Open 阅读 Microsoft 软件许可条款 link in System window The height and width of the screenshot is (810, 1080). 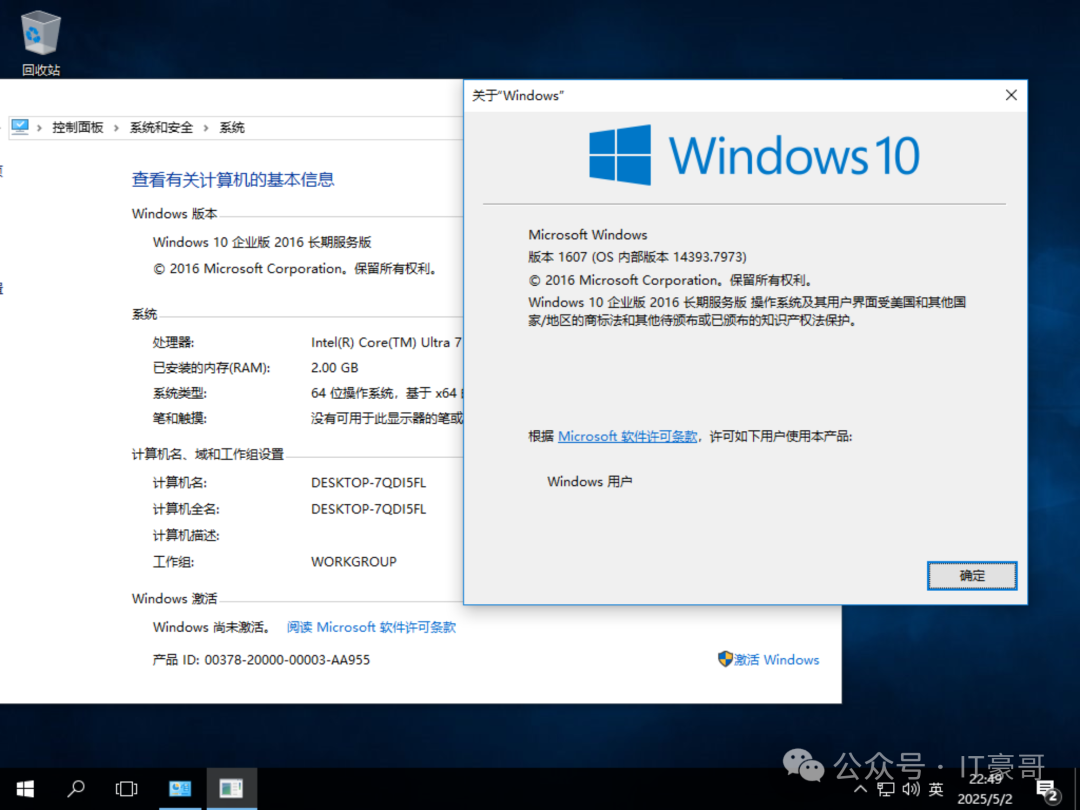coord(371,627)
